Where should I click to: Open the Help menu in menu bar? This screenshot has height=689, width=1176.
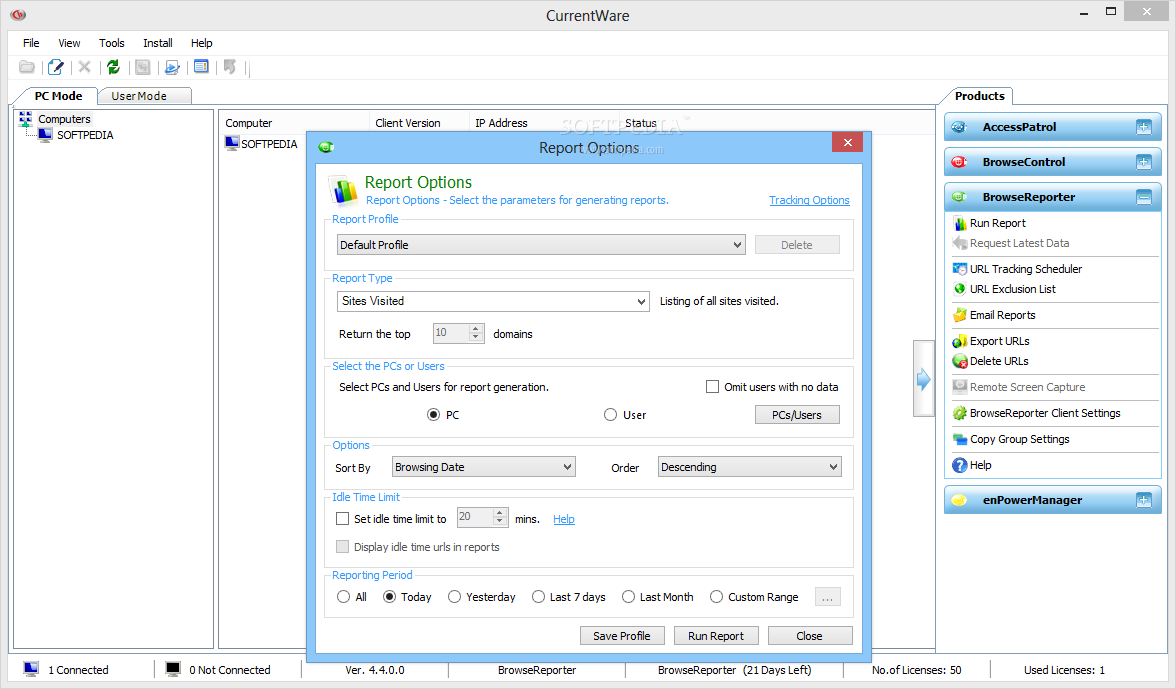click(201, 43)
